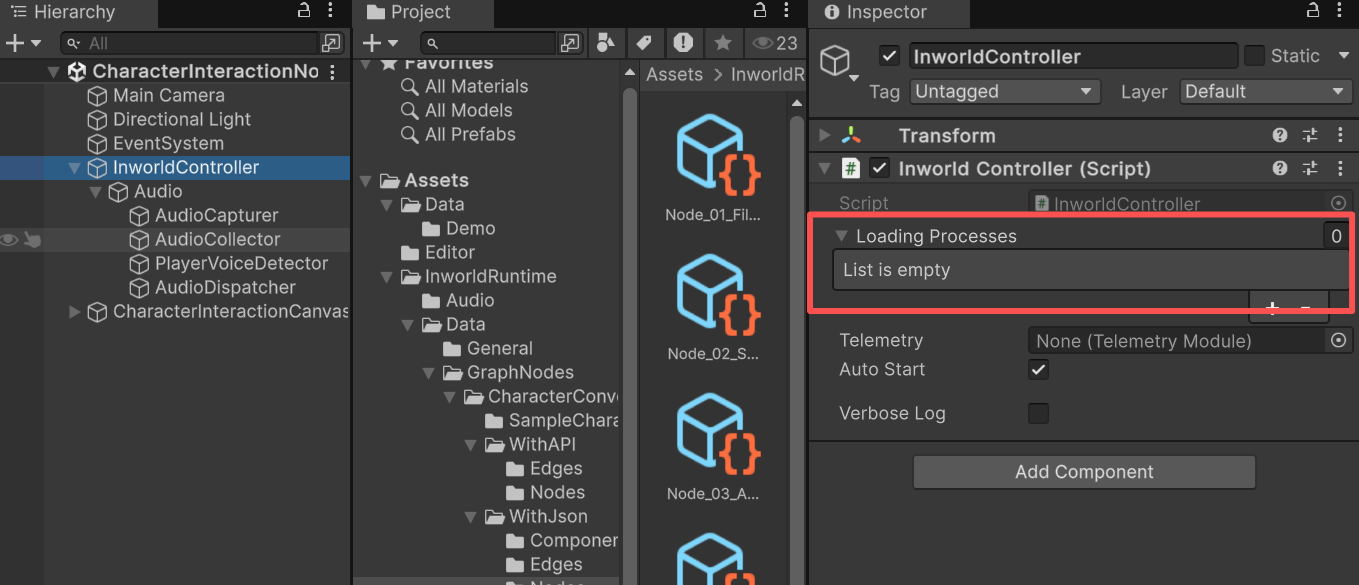The width and height of the screenshot is (1359, 585).
Task: Open Inworld Controller script help icon
Action: point(1280,169)
